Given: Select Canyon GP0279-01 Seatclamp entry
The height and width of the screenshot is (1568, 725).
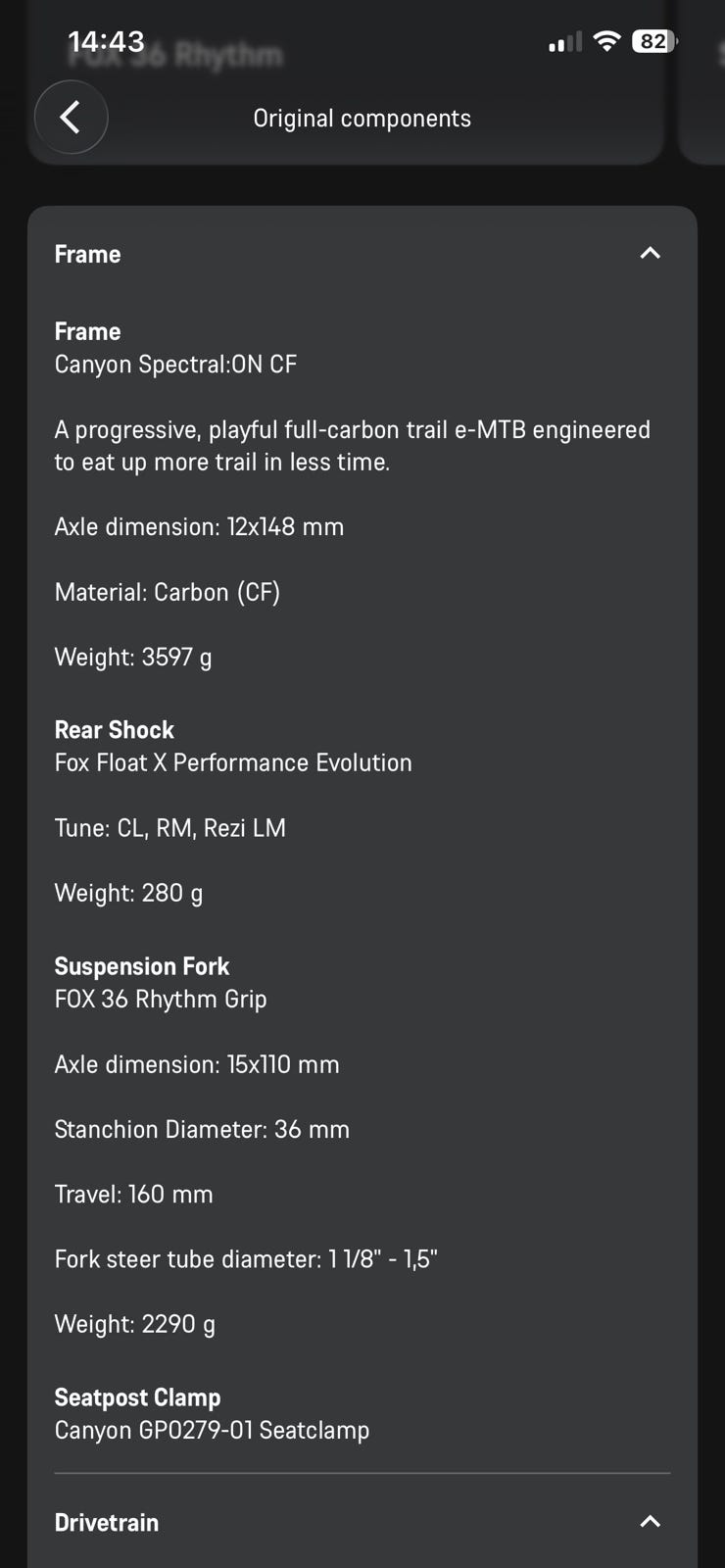Looking at the screenshot, I should 213,1430.
